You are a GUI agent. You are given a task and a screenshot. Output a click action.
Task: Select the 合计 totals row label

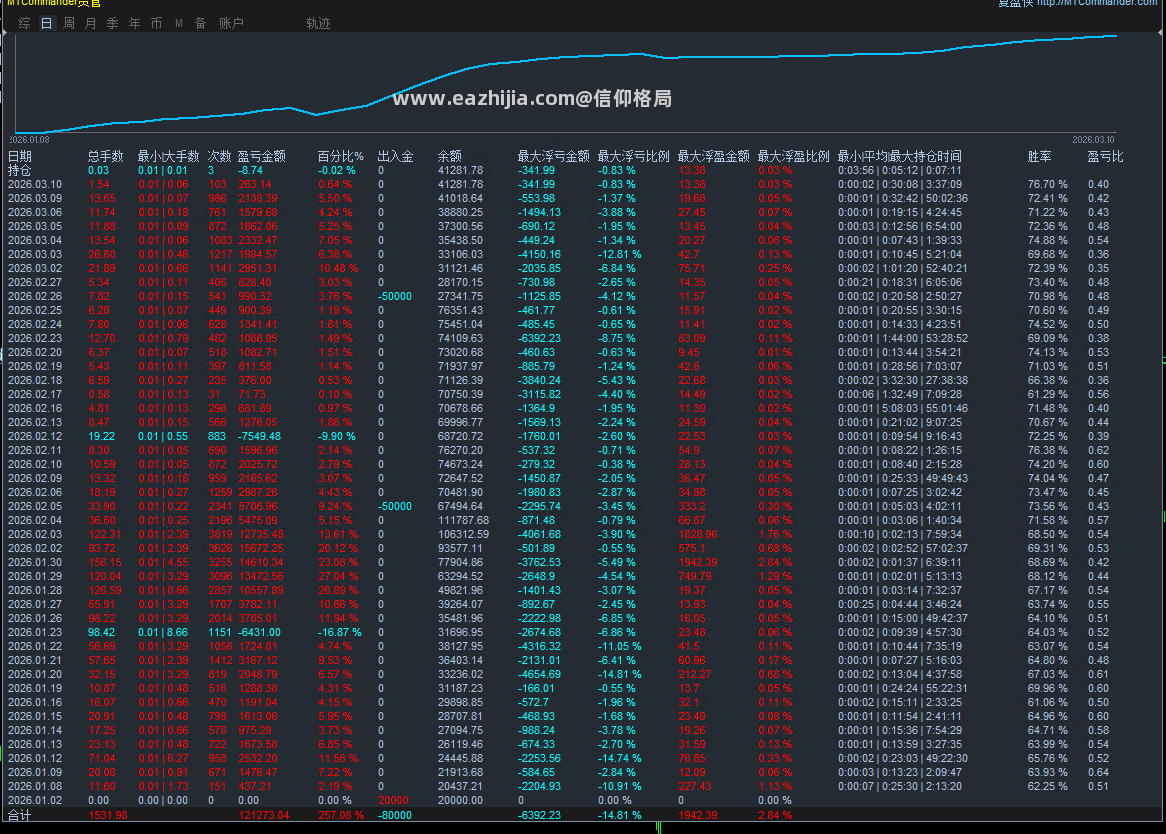point(20,815)
